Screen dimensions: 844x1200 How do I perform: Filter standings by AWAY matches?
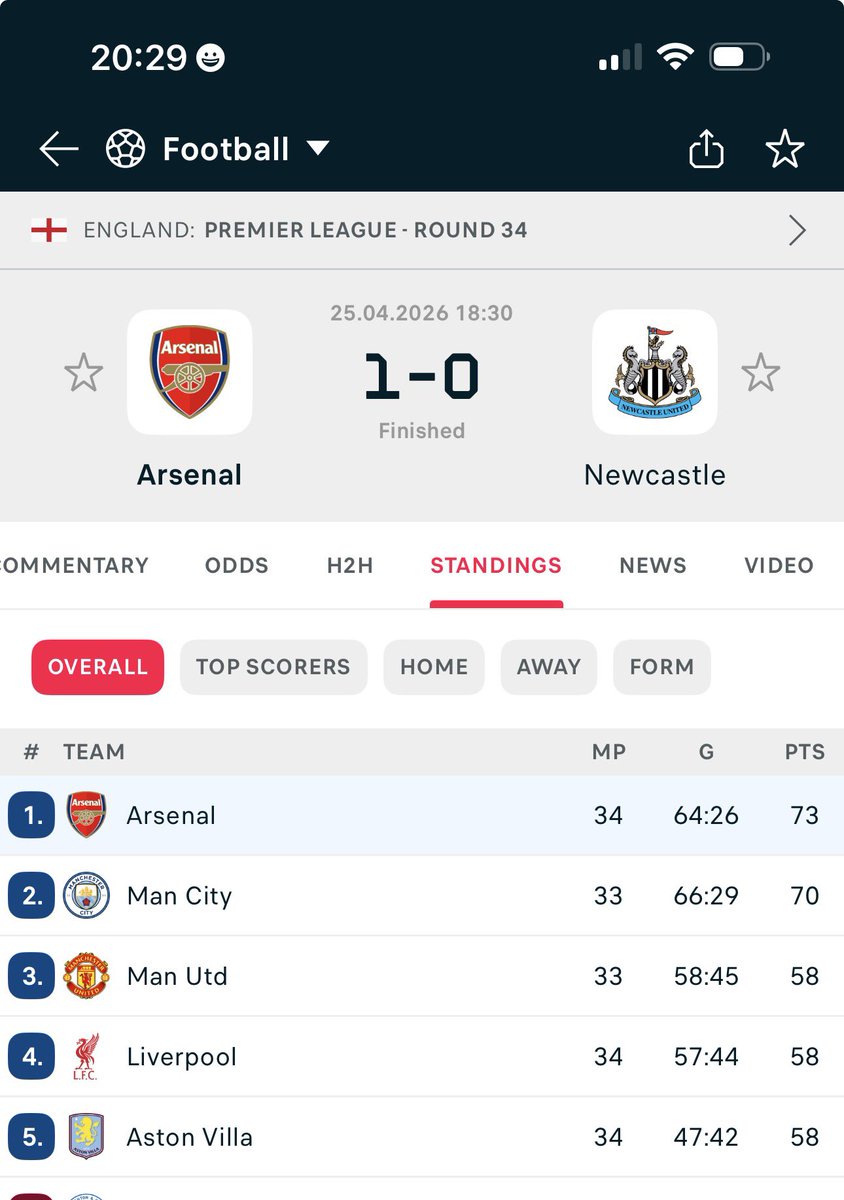(x=549, y=667)
